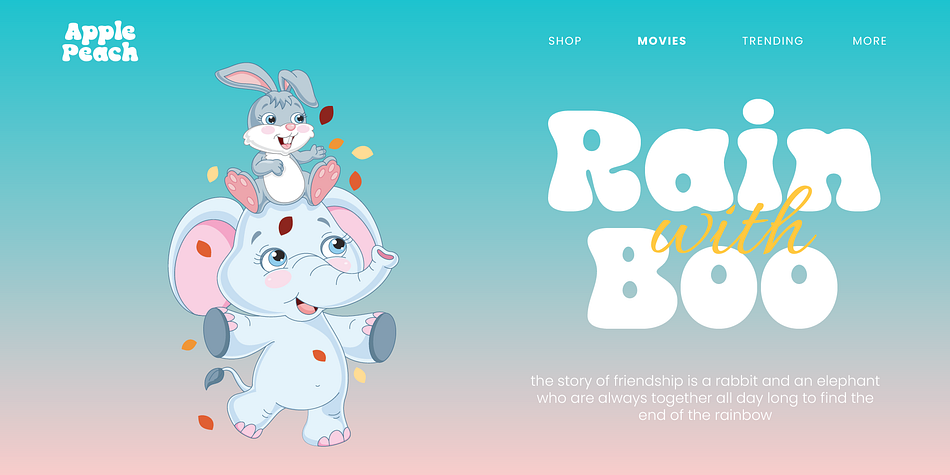Screen dimensions: 950x475
Task: Click the yellow 'with' script text
Action: 733,221
